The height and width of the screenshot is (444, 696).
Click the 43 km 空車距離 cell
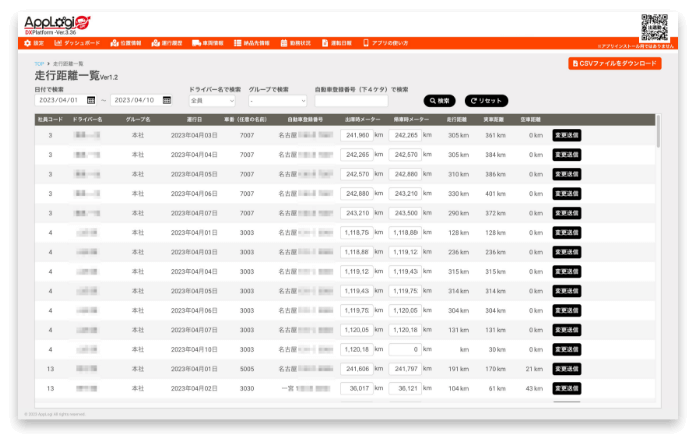coord(534,388)
